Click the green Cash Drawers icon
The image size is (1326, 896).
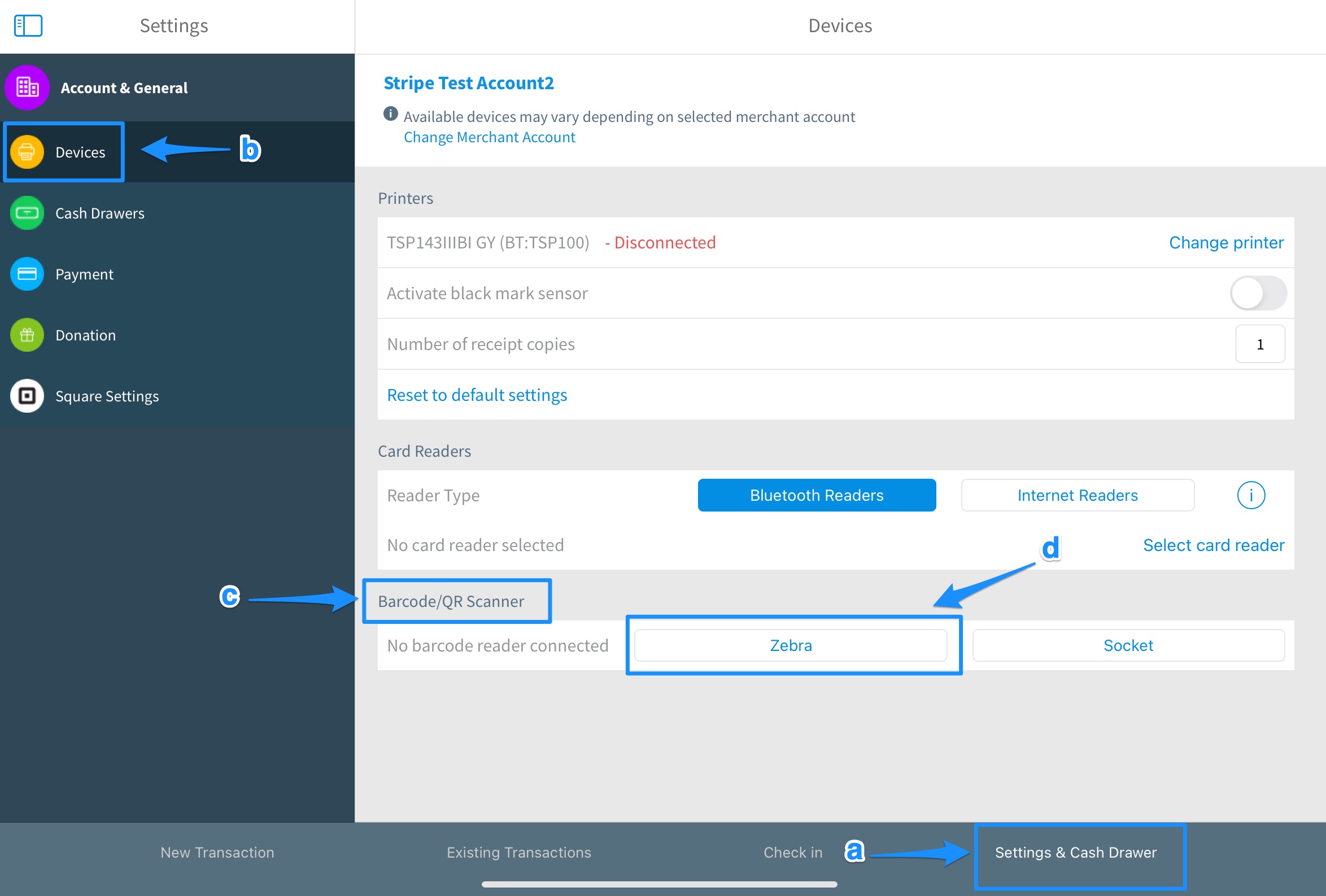(27, 213)
